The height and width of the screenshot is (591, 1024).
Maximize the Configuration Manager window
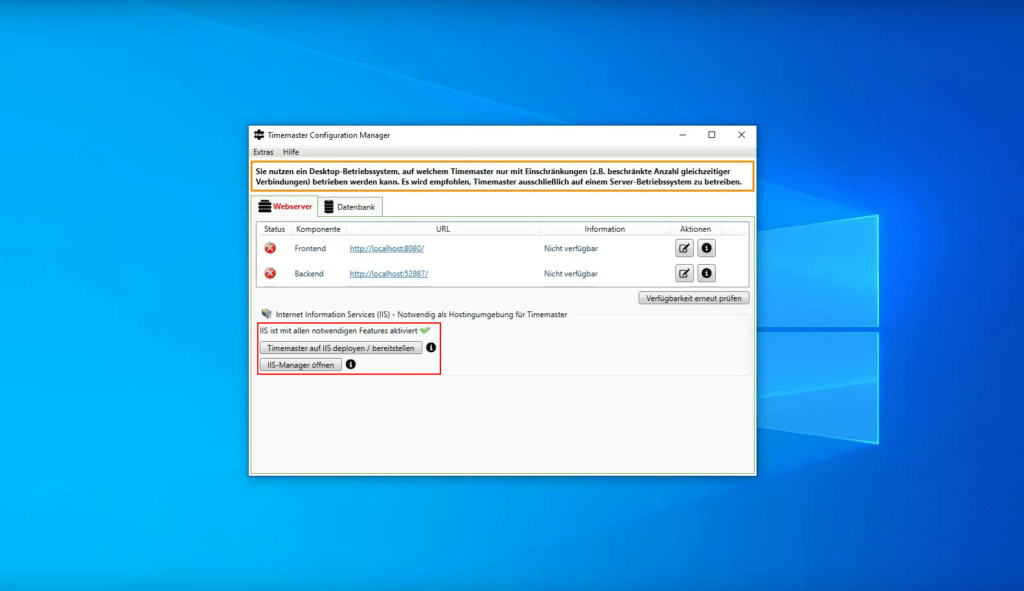pyautogui.click(x=711, y=135)
